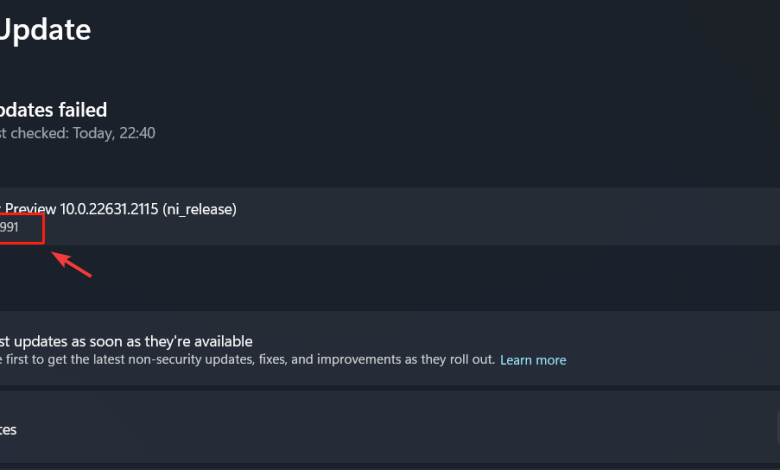
Task: Click the 991 error code
Action: [9, 228]
